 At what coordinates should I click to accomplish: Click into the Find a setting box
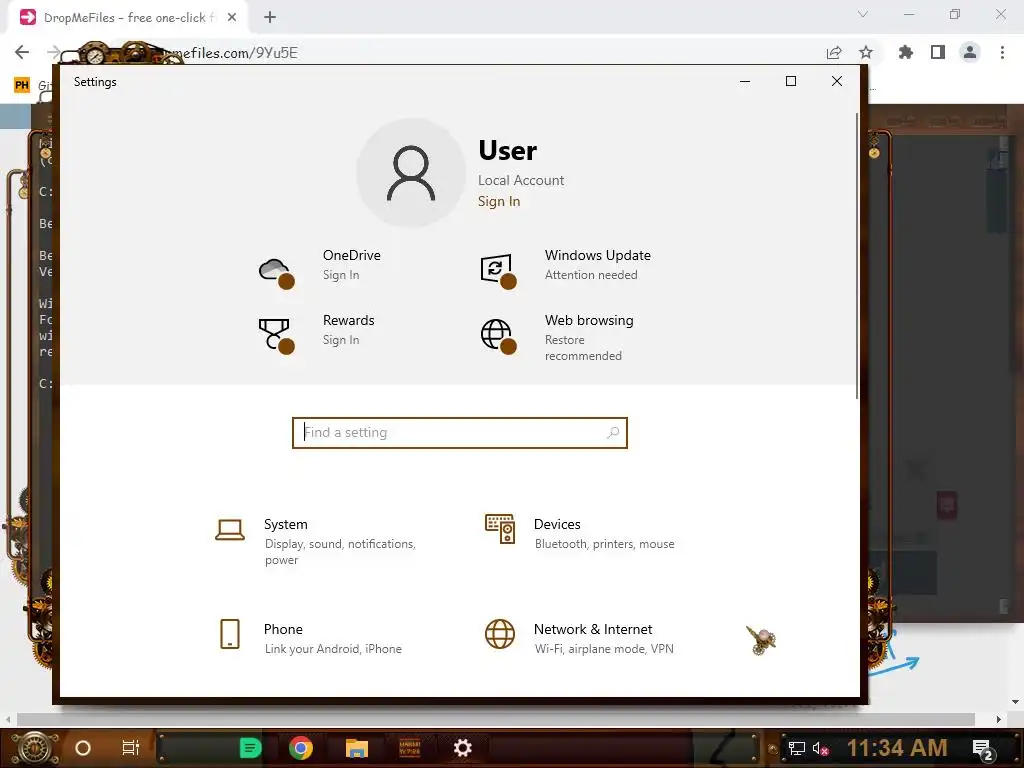click(459, 432)
